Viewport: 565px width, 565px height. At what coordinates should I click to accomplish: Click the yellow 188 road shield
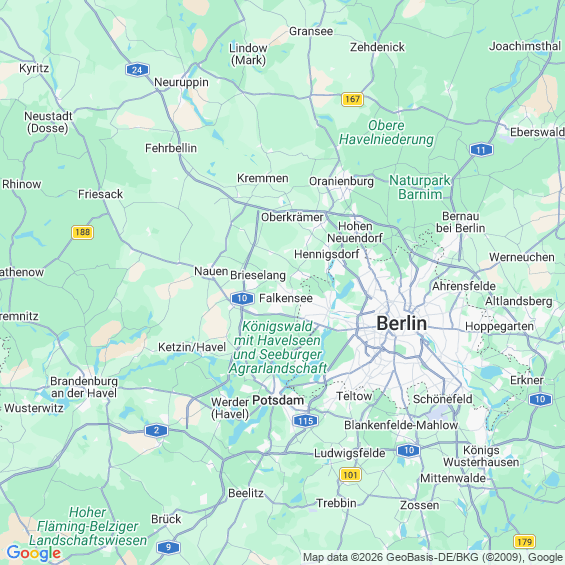[83, 232]
